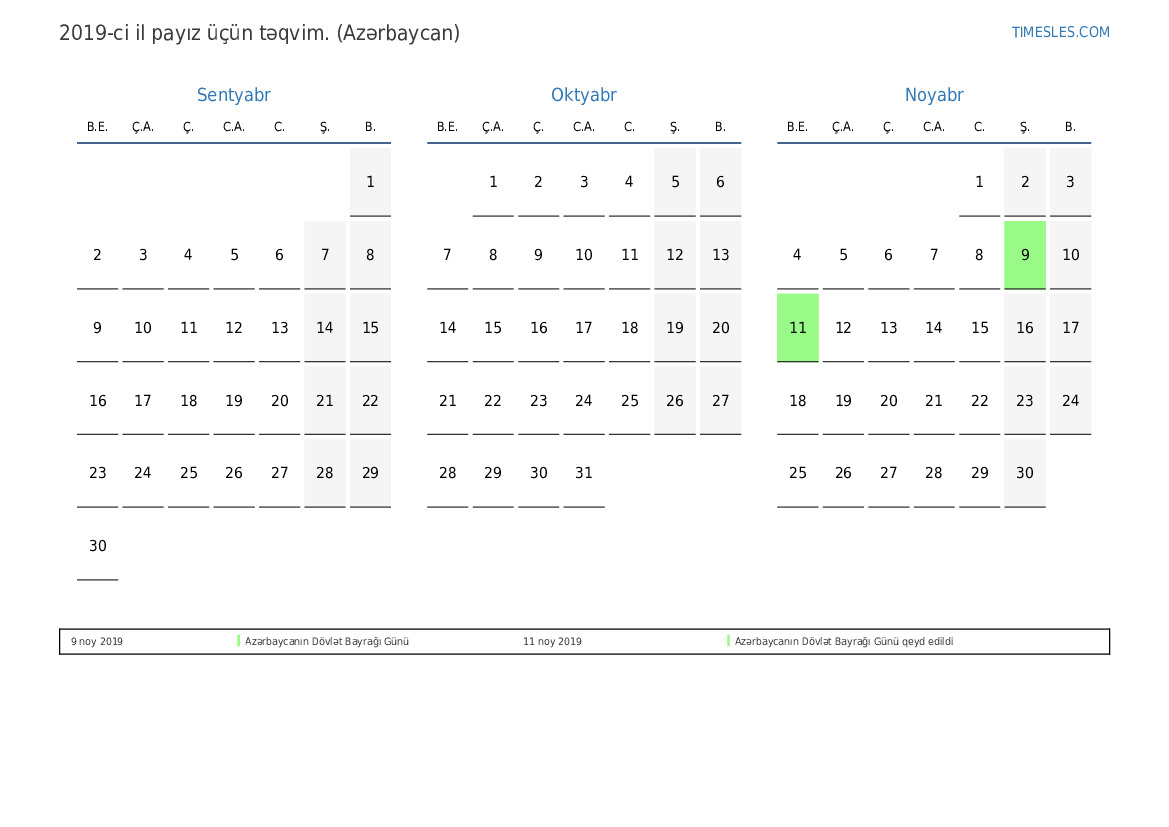The width and height of the screenshot is (1169, 827).
Task: Click November 1 date cell
Action: (979, 182)
